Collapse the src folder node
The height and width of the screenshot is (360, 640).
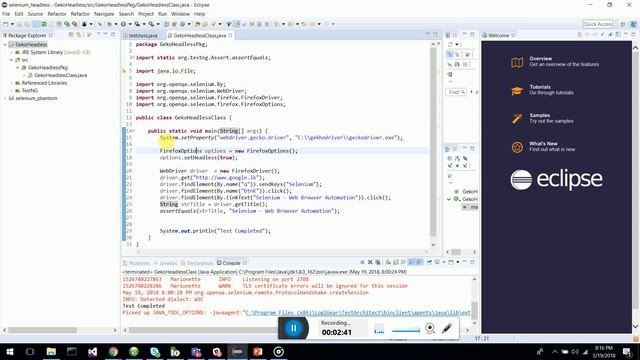coord(11,60)
